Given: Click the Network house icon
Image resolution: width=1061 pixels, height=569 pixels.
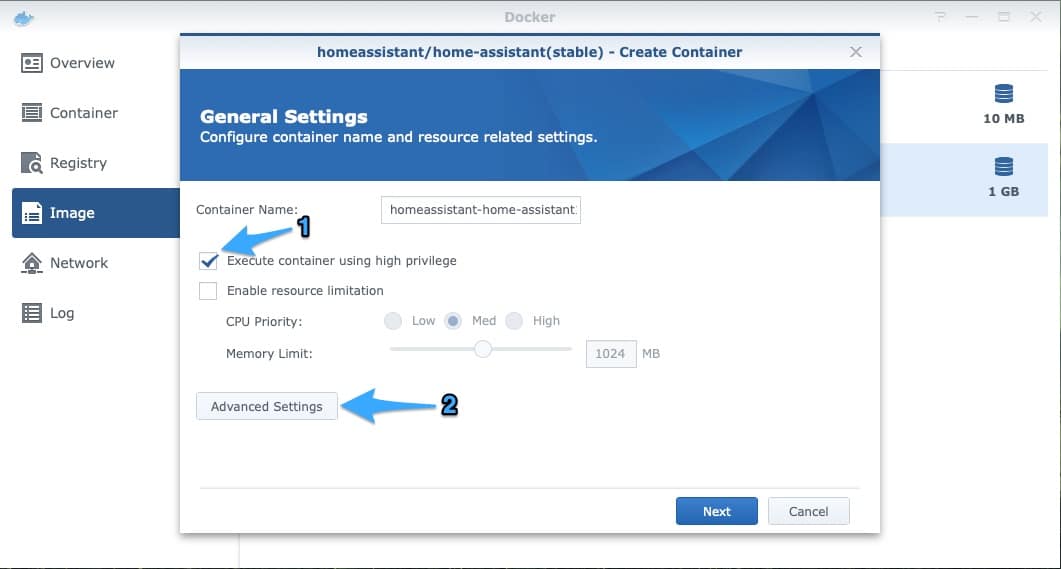Looking at the screenshot, I should point(32,263).
